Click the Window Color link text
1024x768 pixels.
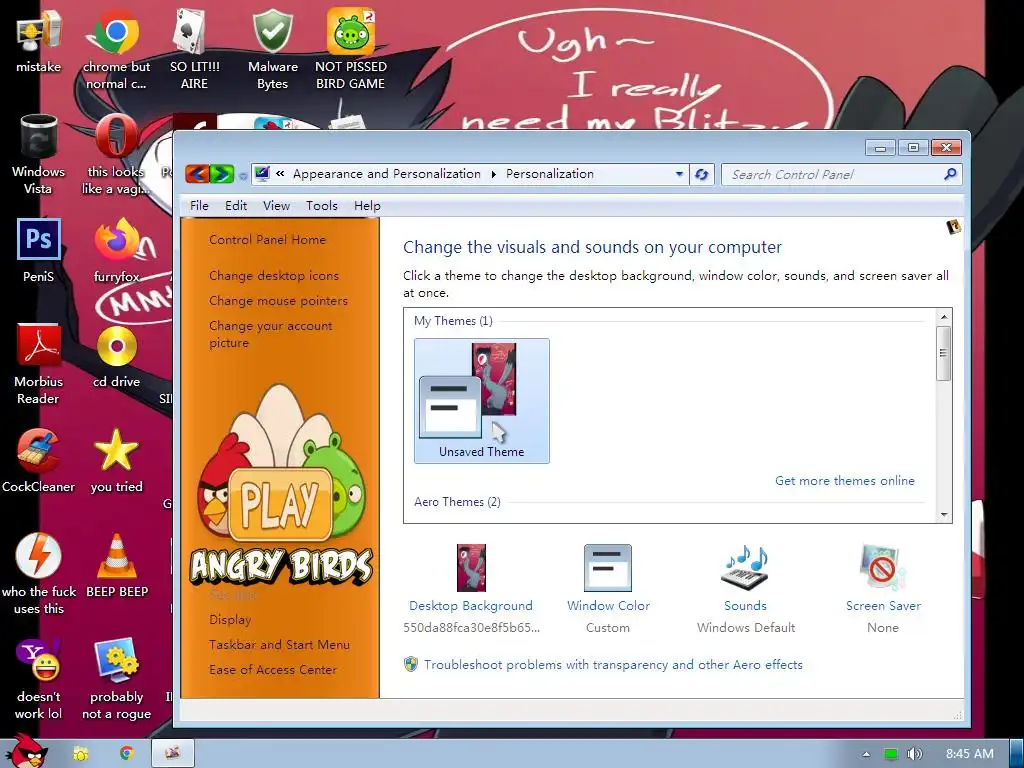click(608, 606)
